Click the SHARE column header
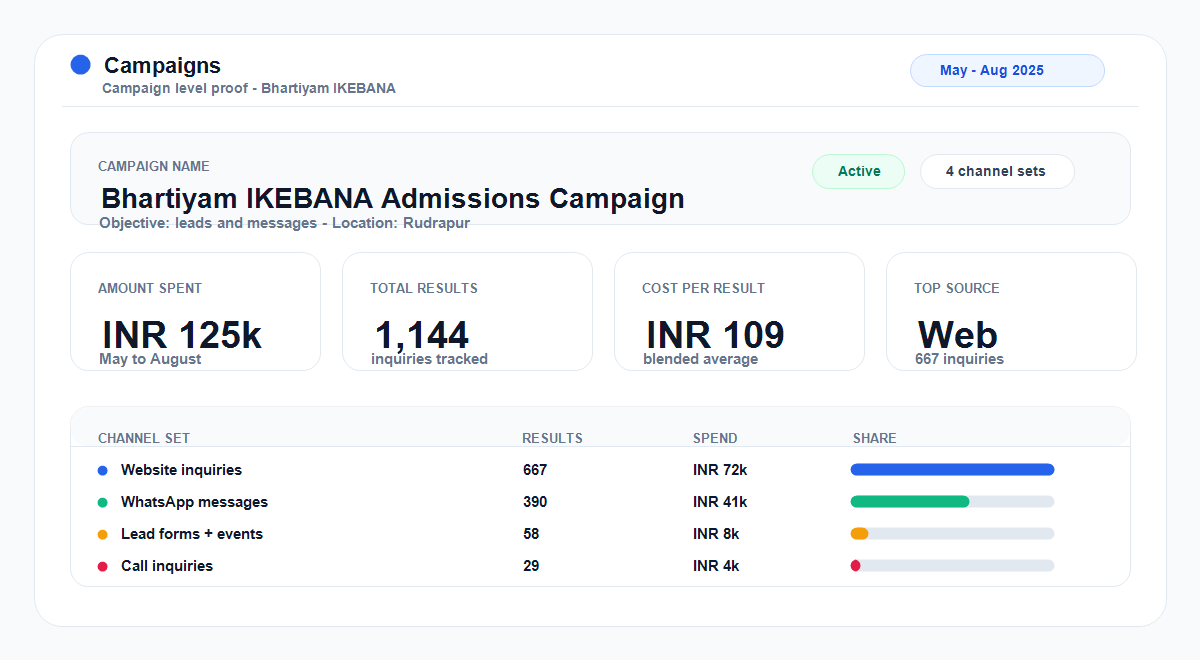The height and width of the screenshot is (660, 1200). tap(875, 438)
